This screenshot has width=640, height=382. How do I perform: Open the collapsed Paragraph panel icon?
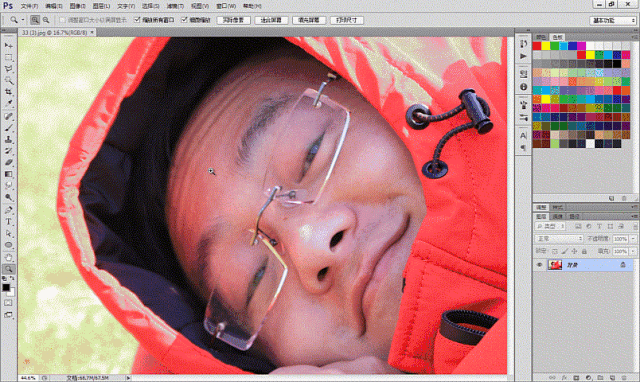pyautogui.click(x=523, y=147)
